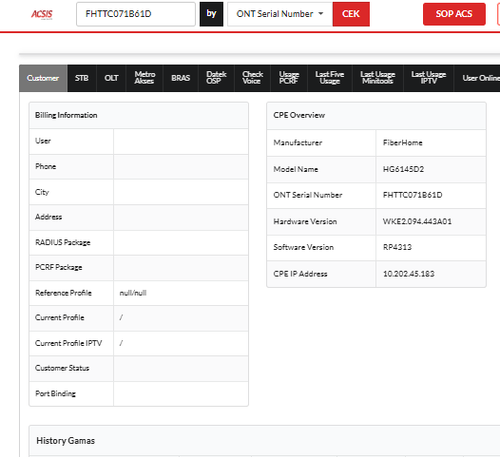
Task: Open the Usage PCRF tab
Action: click(x=289, y=78)
